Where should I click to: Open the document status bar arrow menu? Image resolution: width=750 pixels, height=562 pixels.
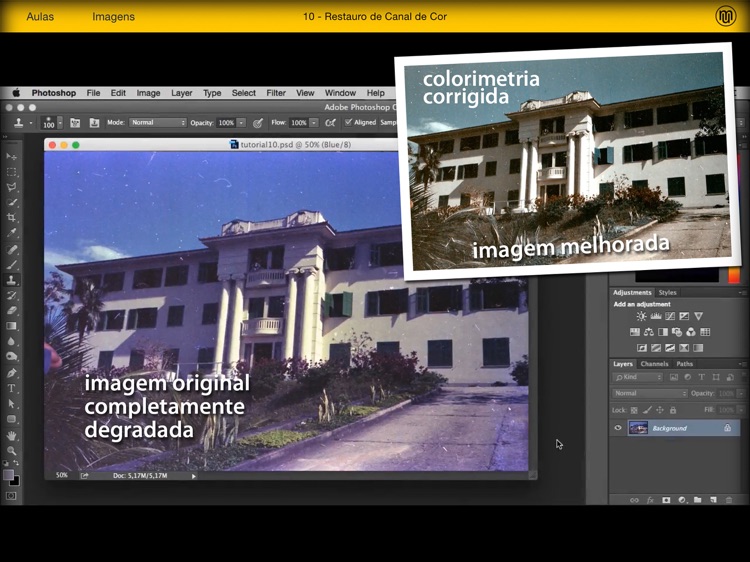click(194, 476)
